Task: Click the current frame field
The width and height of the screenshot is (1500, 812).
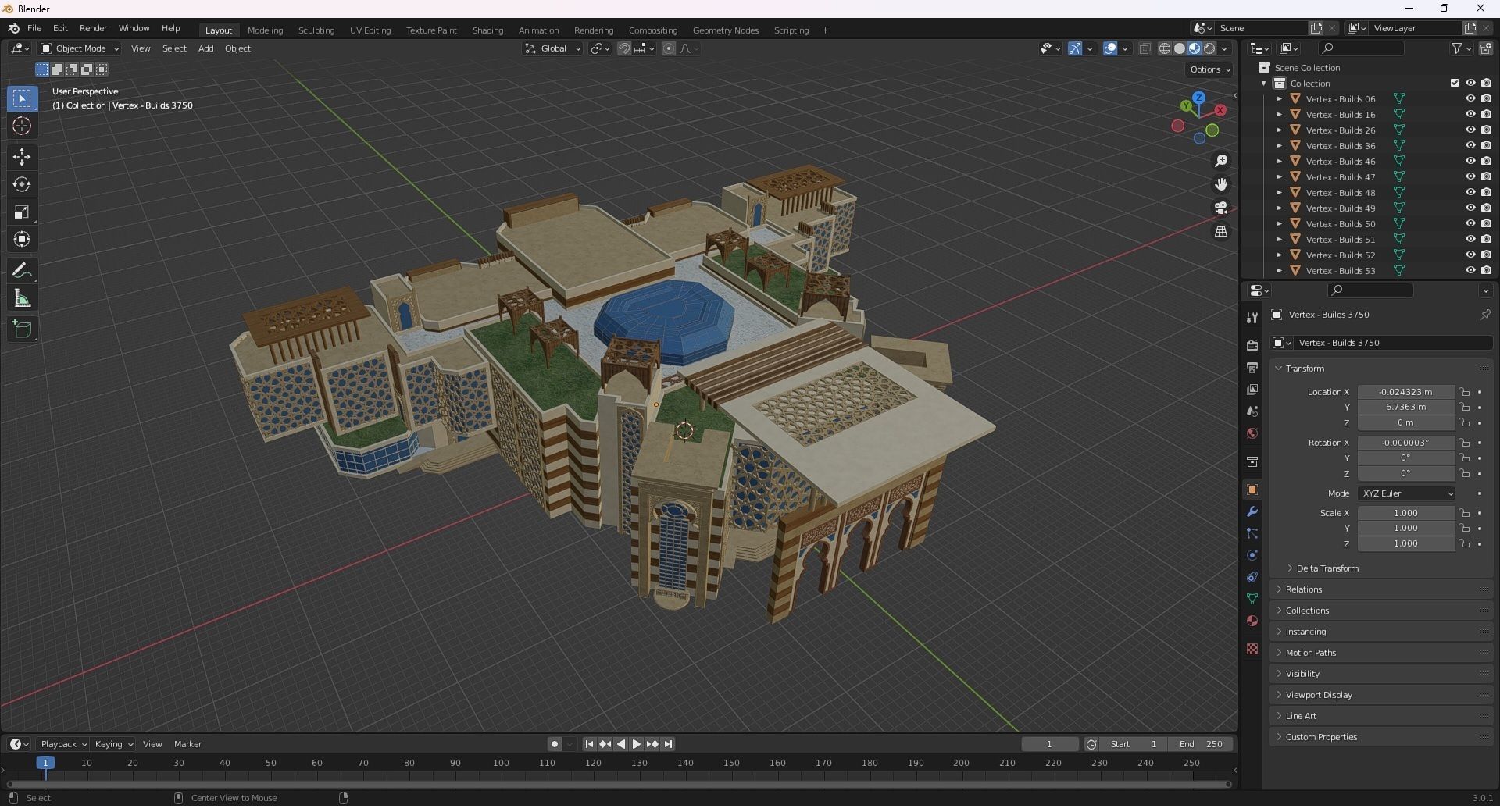Action: 1049,744
